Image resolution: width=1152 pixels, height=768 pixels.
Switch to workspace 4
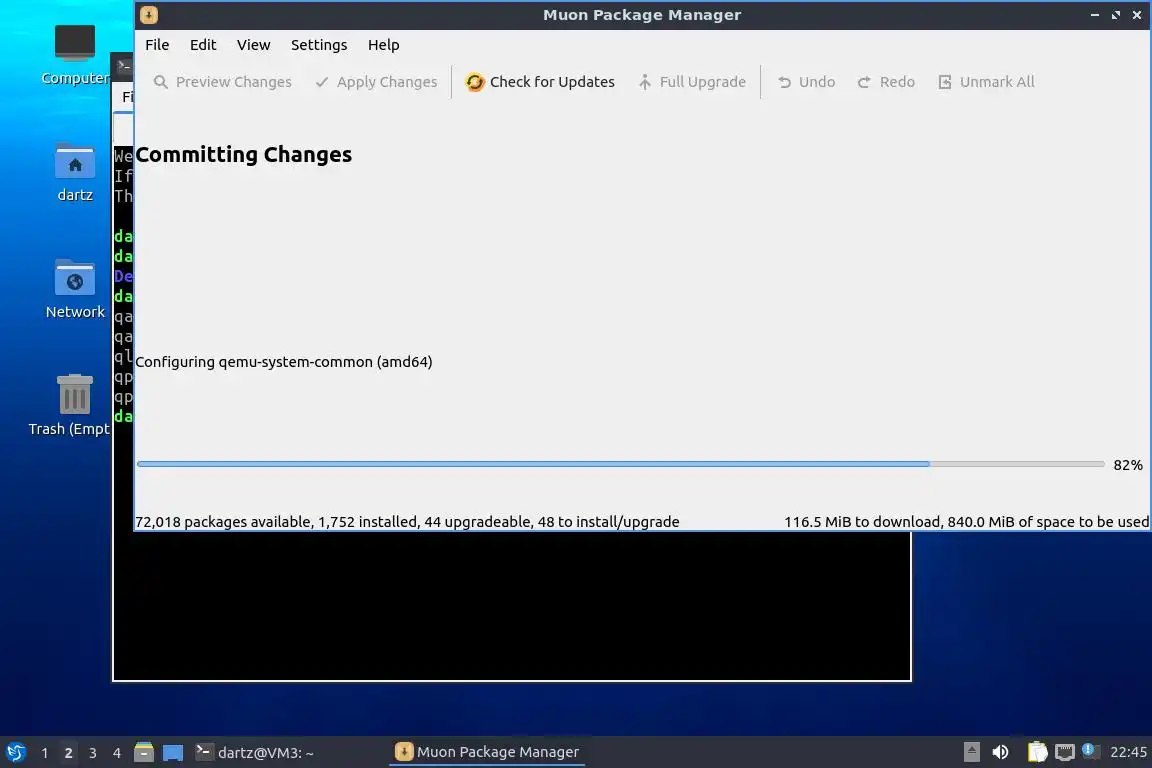click(117, 753)
